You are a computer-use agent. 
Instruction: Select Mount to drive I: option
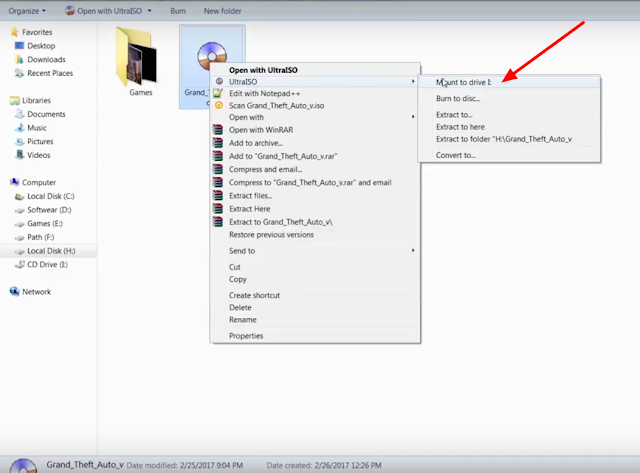point(509,82)
